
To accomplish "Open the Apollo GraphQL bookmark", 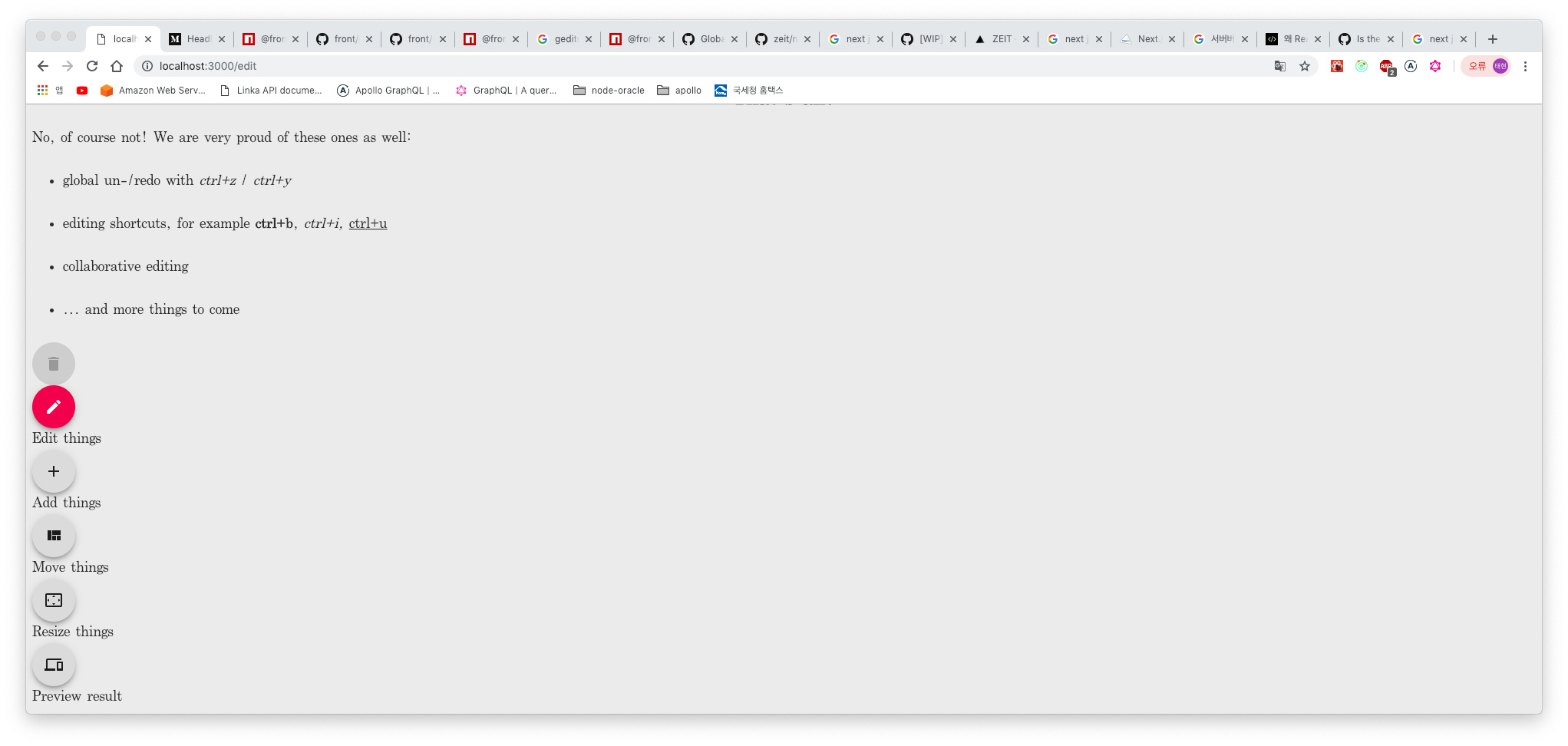I will (x=389, y=90).
